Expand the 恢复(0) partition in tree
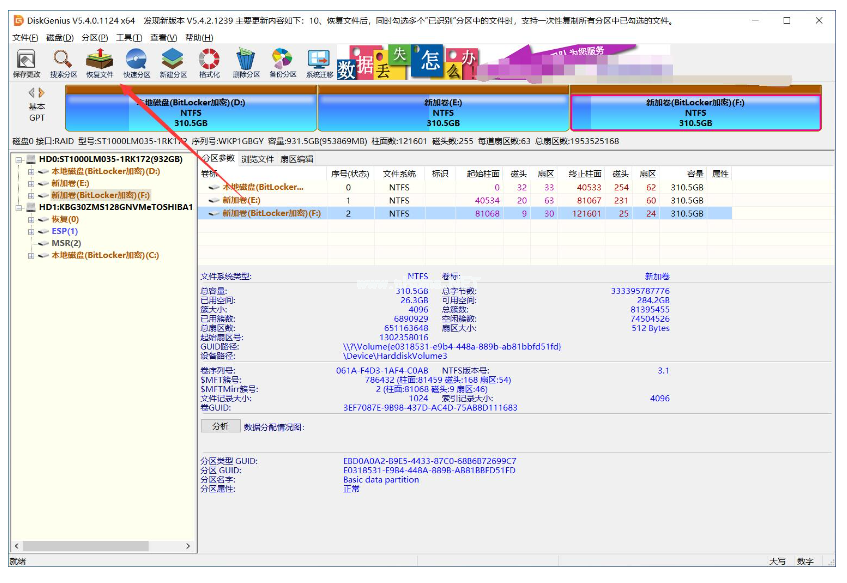847x583 pixels. [x=30, y=219]
